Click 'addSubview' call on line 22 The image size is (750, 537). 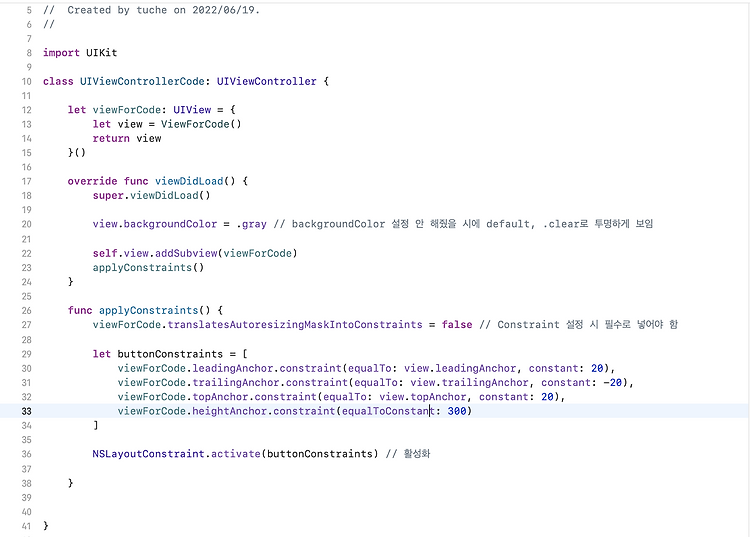pyautogui.click(x=186, y=253)
